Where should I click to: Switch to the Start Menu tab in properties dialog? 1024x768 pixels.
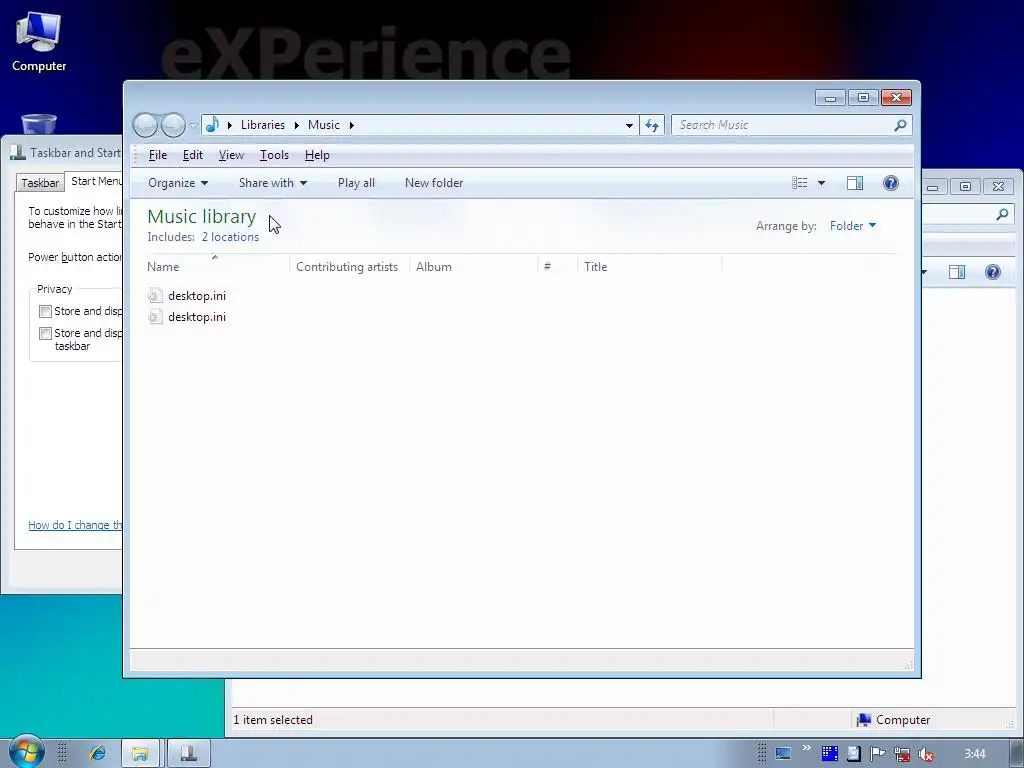coord(96,181)
